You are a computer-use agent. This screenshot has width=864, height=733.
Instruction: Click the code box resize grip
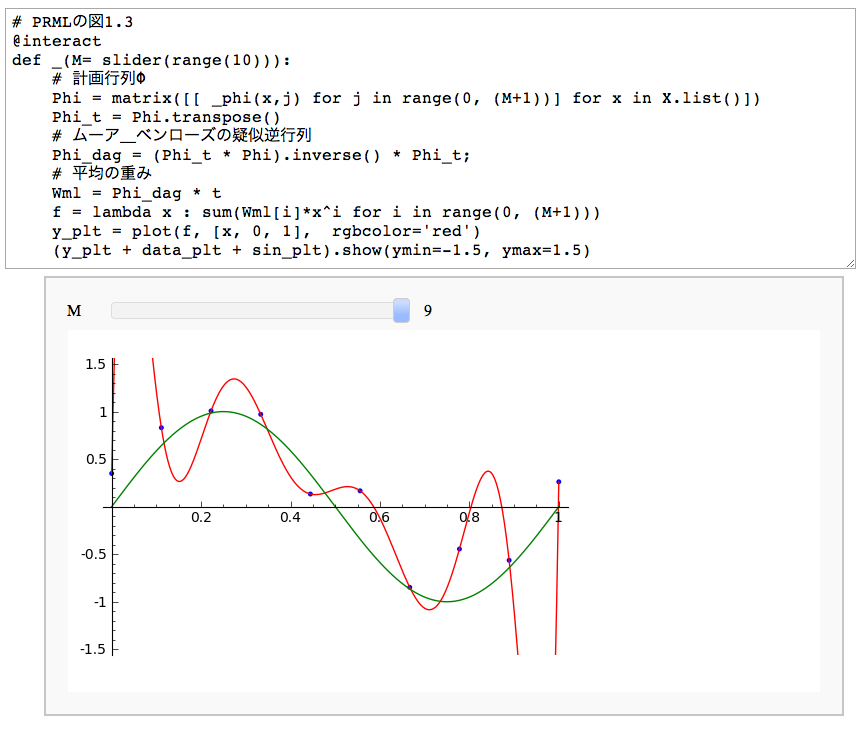850,263
